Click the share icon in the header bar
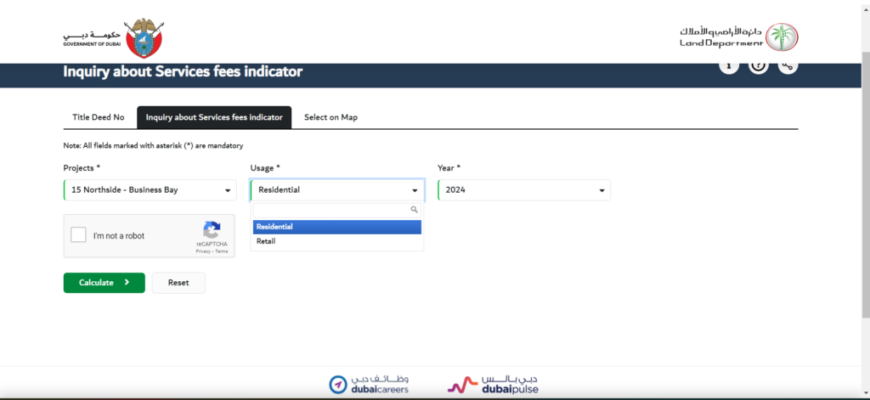 (x=788, y=66)
